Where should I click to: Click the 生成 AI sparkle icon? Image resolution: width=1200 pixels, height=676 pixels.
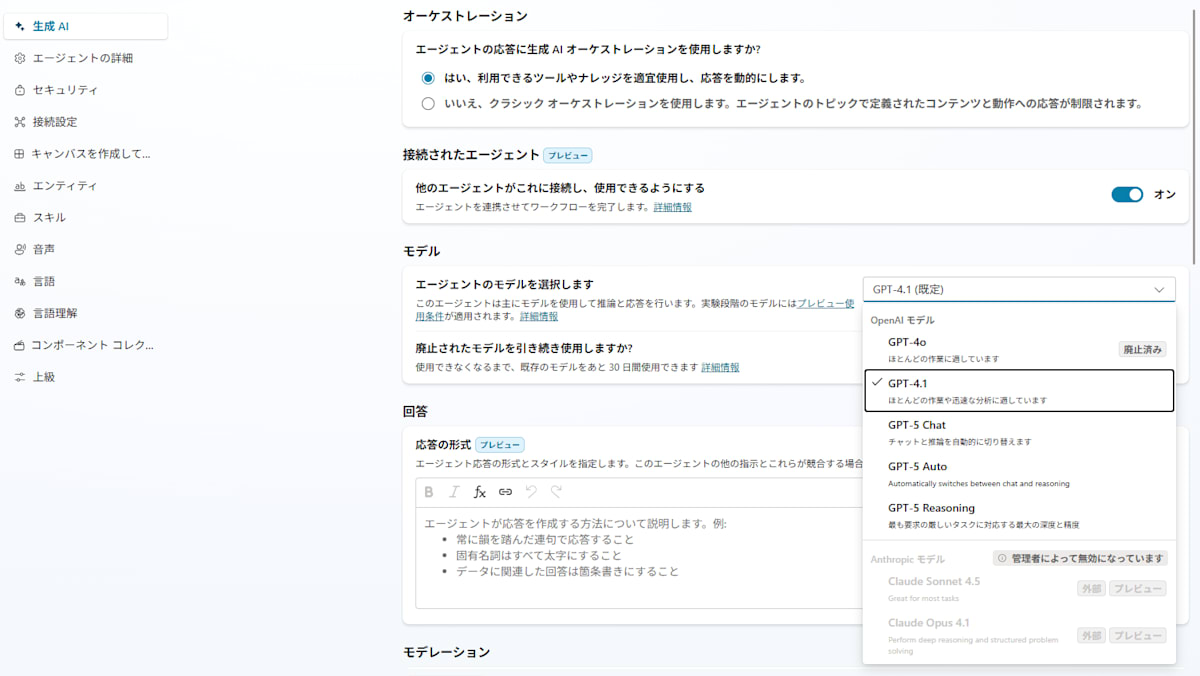pos(20,26)
